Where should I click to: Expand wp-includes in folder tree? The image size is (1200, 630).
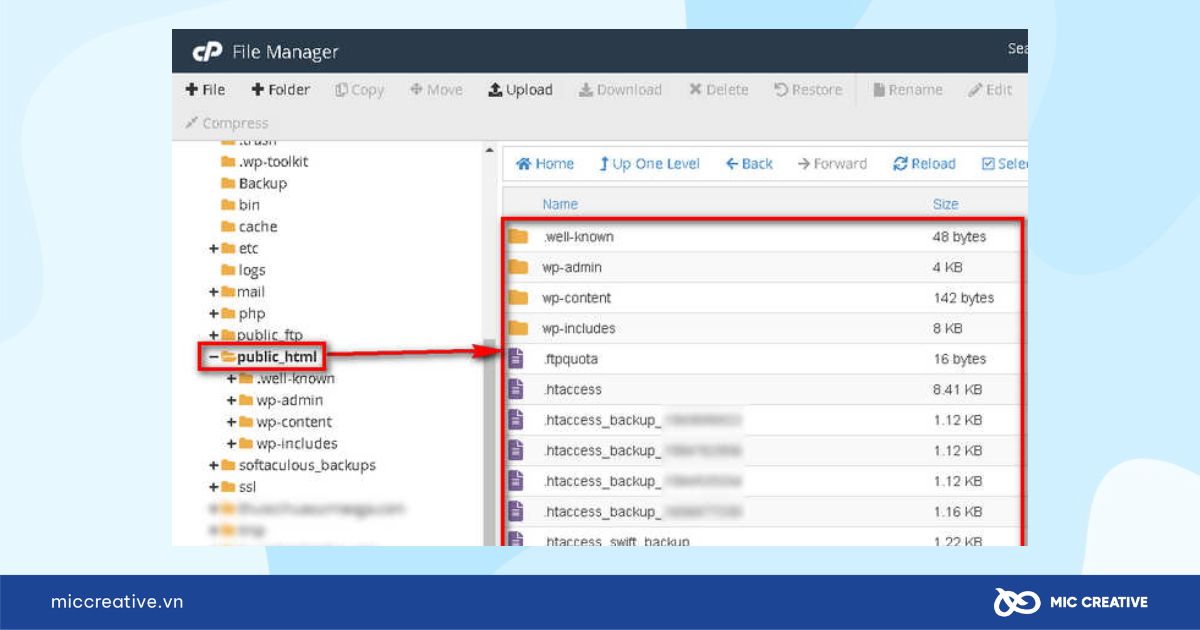pyautogui.click(x=232, y=444)
